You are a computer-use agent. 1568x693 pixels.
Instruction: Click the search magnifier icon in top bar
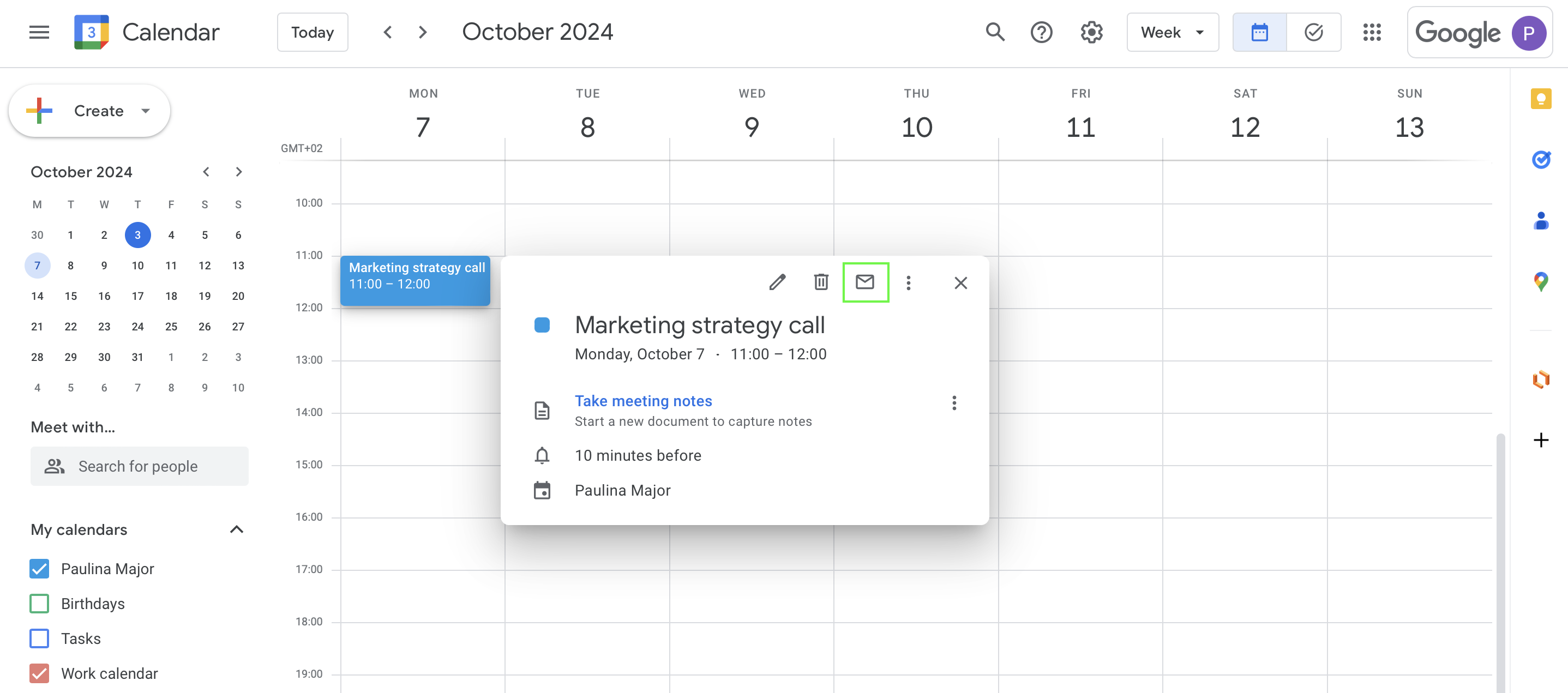click(x=995, y=32)
